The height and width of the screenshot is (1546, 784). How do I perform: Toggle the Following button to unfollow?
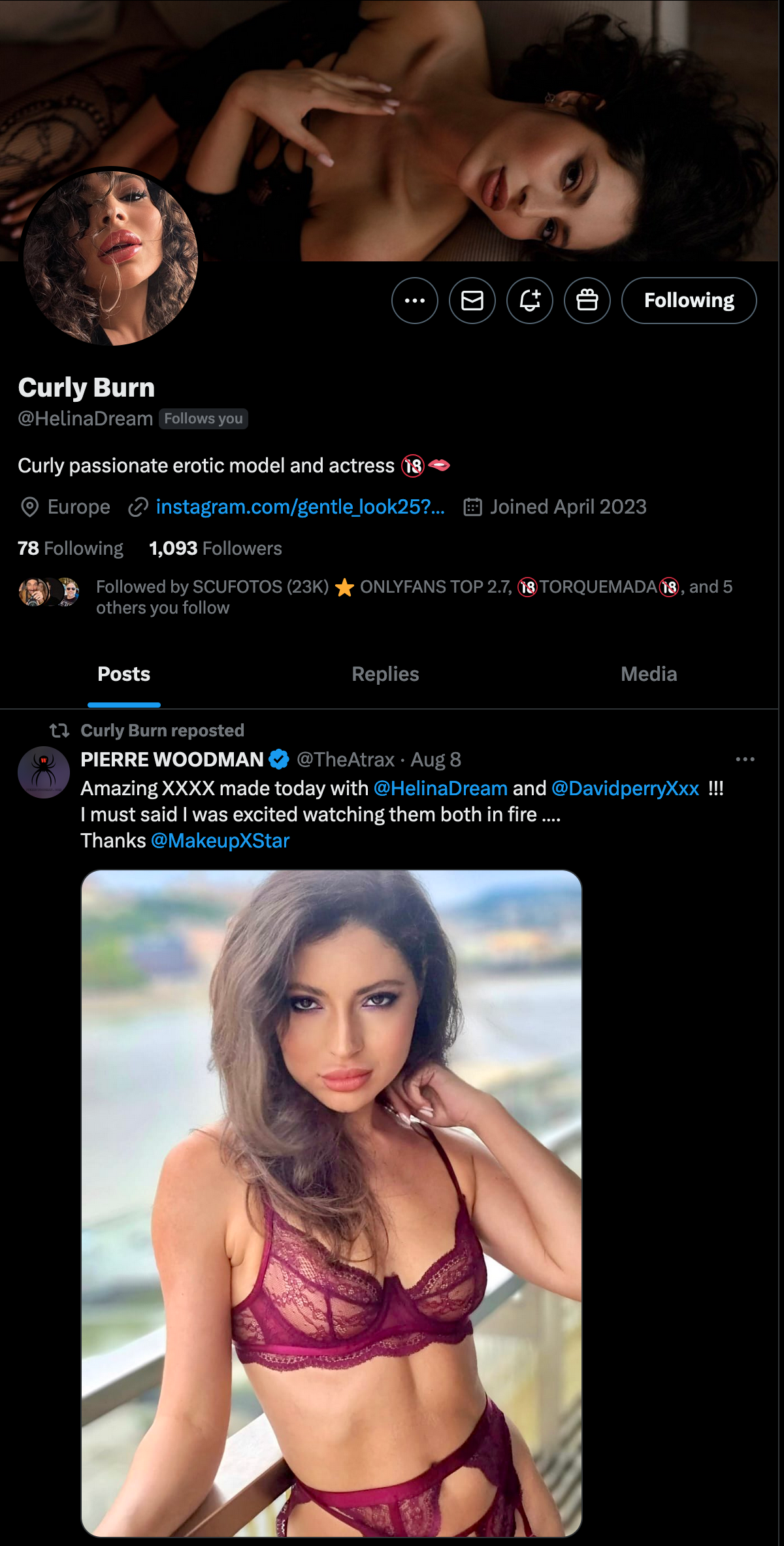pyautogui.click(x=689, y=301)
